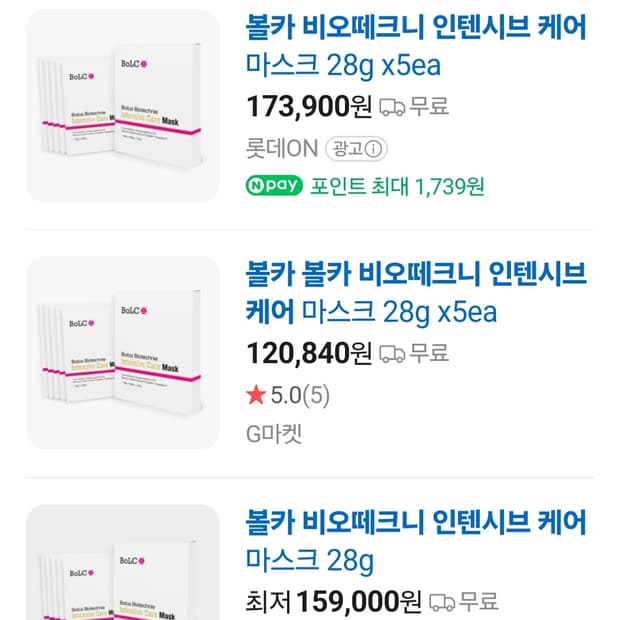
Task: Click the 120,840원 price
Action: 308,353
